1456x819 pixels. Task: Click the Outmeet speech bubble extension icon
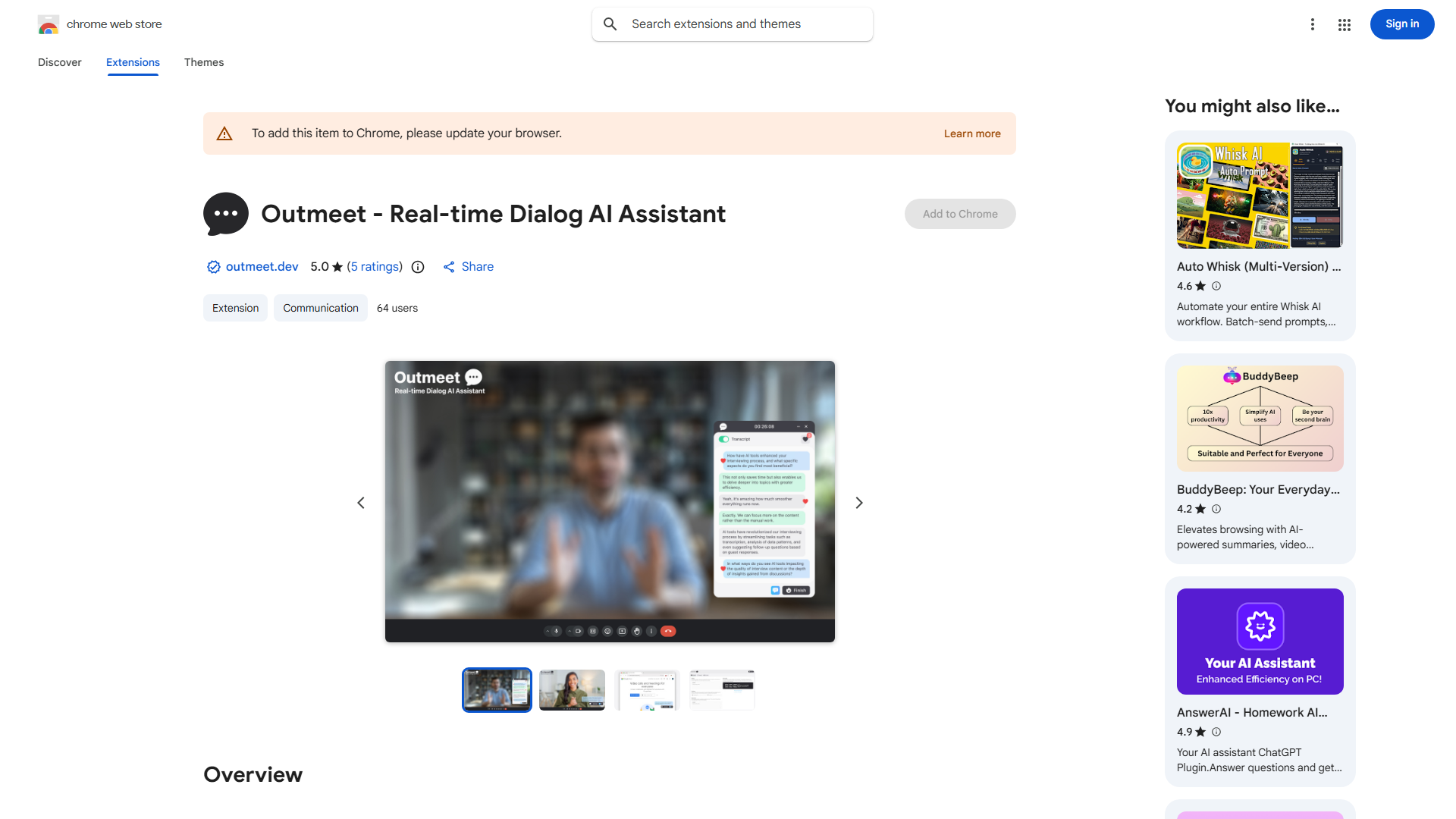click(226, 214)
